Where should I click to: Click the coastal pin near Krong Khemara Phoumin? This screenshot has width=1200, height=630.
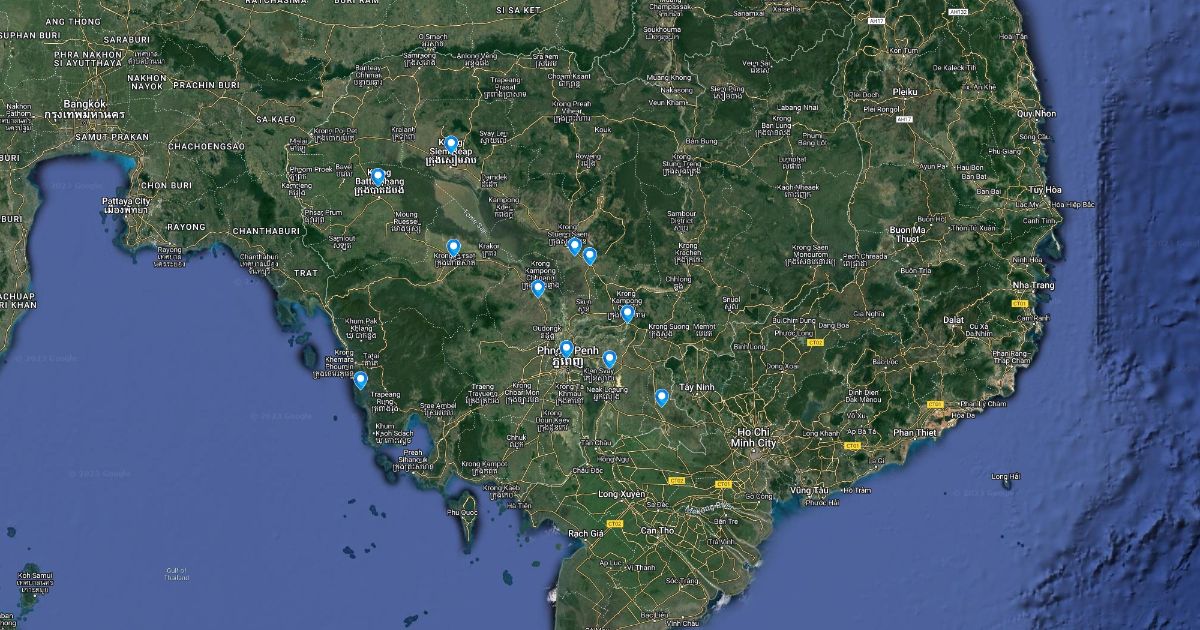point(360,380)
